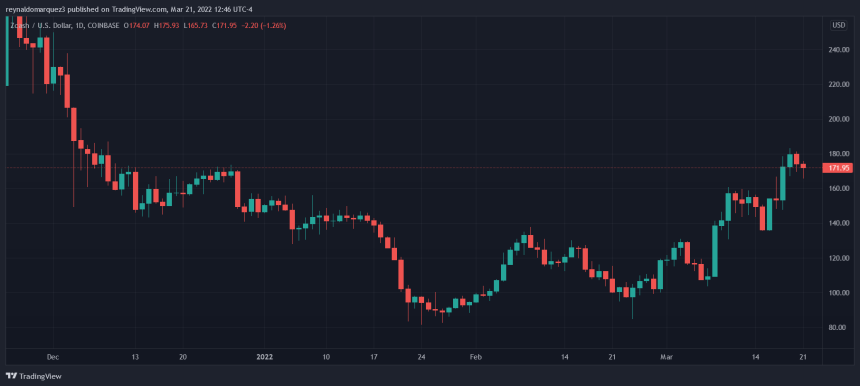Click the Feb label on time axis
Image resolution: width=860 pixels, height=386 pixels.
(475, 357)
